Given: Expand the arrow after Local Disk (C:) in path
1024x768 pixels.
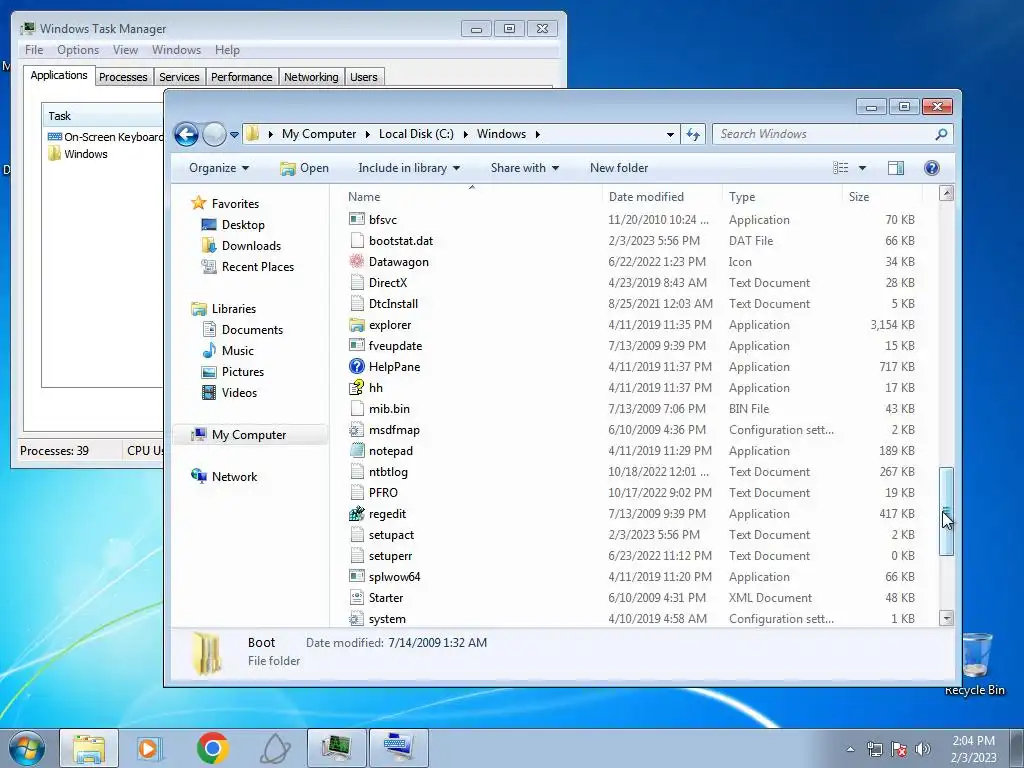Looking at the screenshot, I should [465, 135].
